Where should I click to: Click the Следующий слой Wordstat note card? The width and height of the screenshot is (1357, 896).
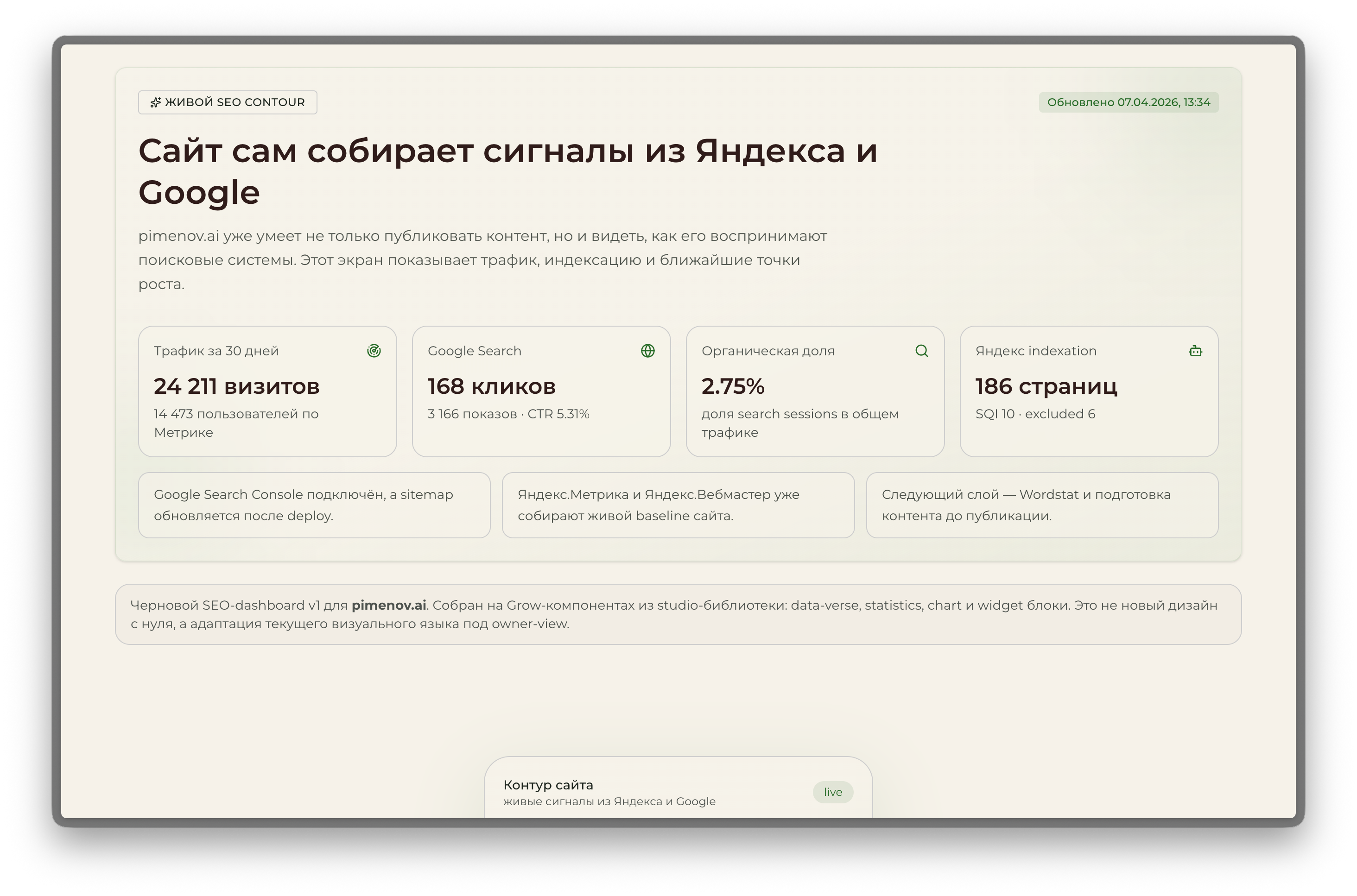pyautogui.click(x=1042, y=505)
